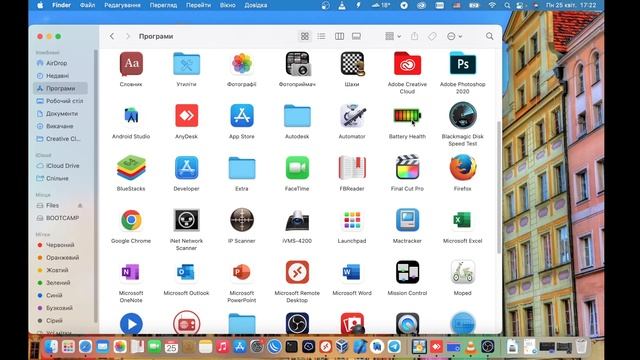
Task: Select the Mactracker app icon
Action: [x=407, y=220]
